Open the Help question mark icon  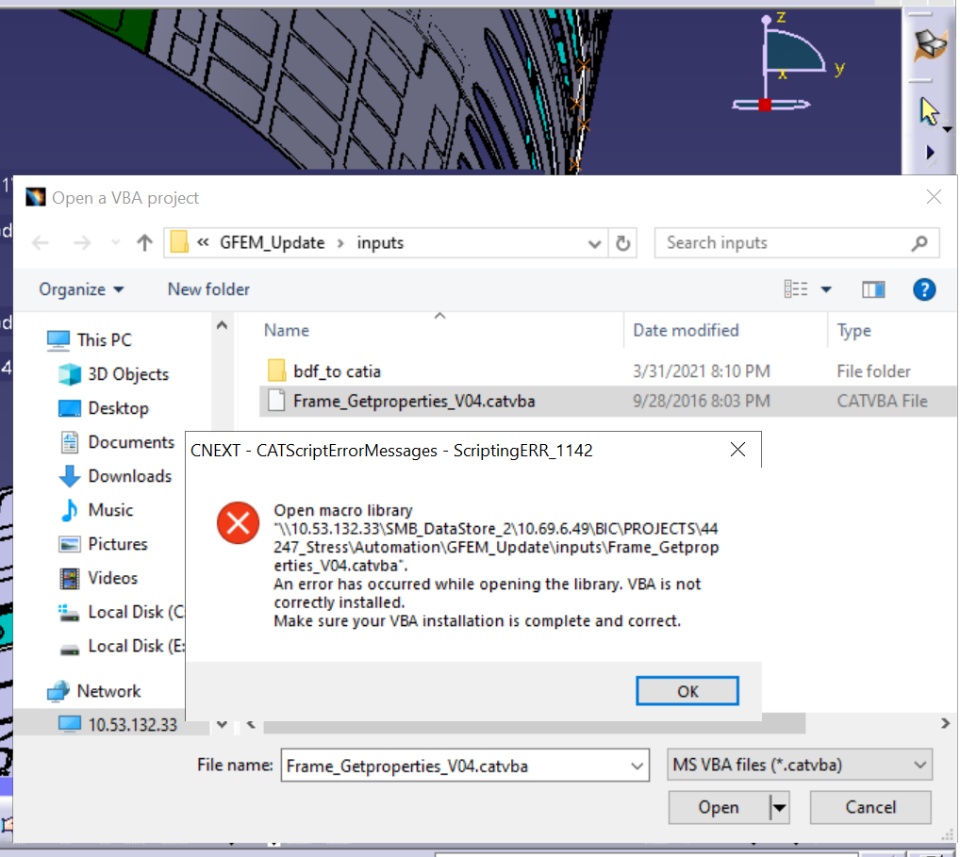[923, 289]
